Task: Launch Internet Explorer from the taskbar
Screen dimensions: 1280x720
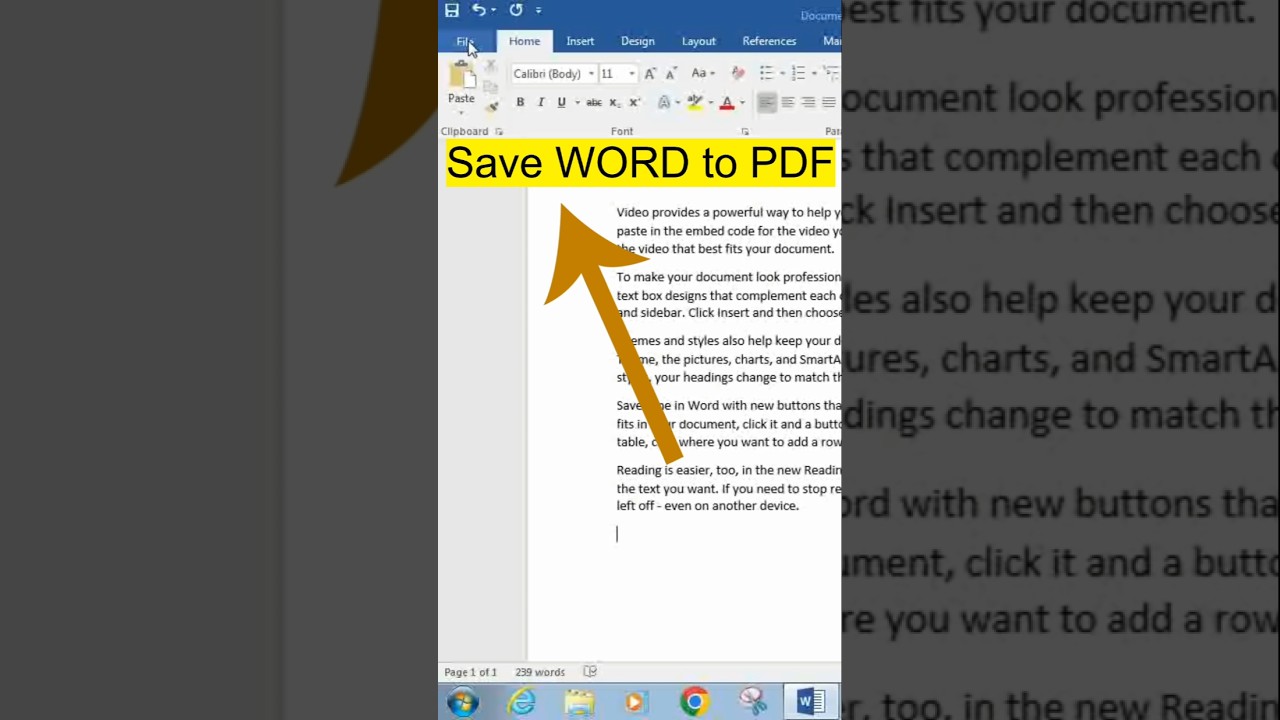Action: click(522, 702)
